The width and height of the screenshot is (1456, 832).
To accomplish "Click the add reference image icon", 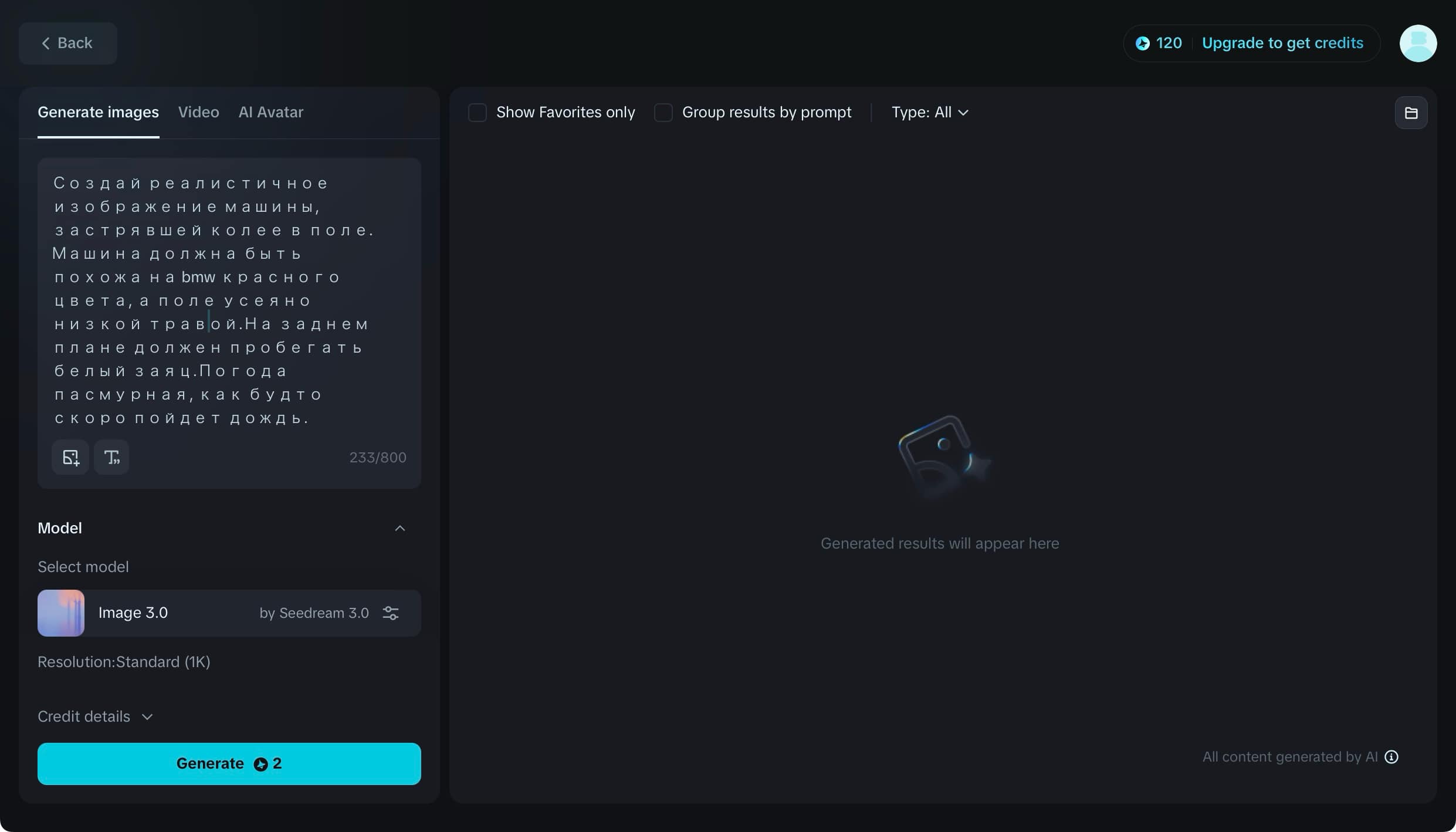I will click(70, 457).
